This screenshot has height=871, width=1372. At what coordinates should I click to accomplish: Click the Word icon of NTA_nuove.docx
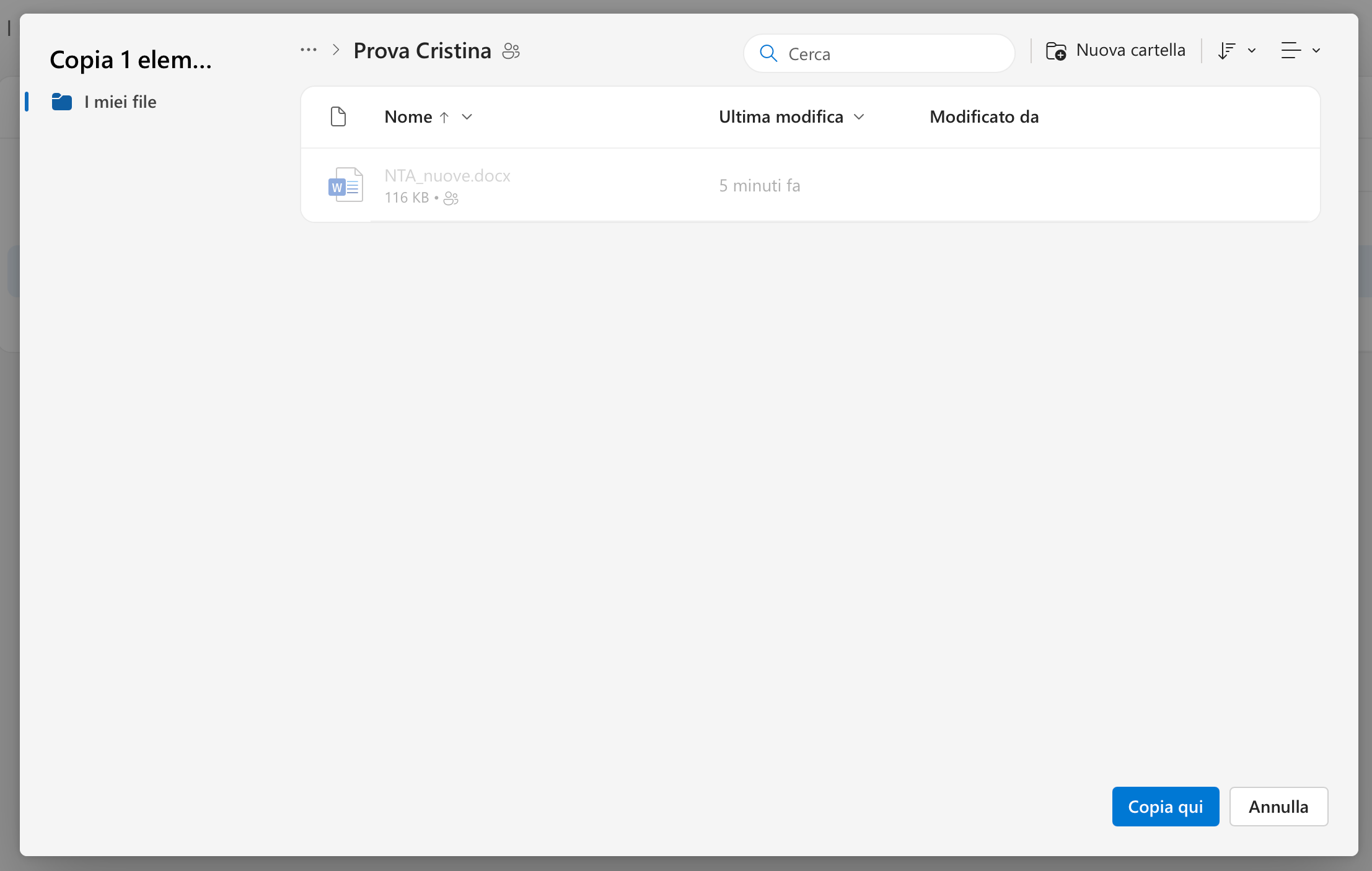coord(345,185)
